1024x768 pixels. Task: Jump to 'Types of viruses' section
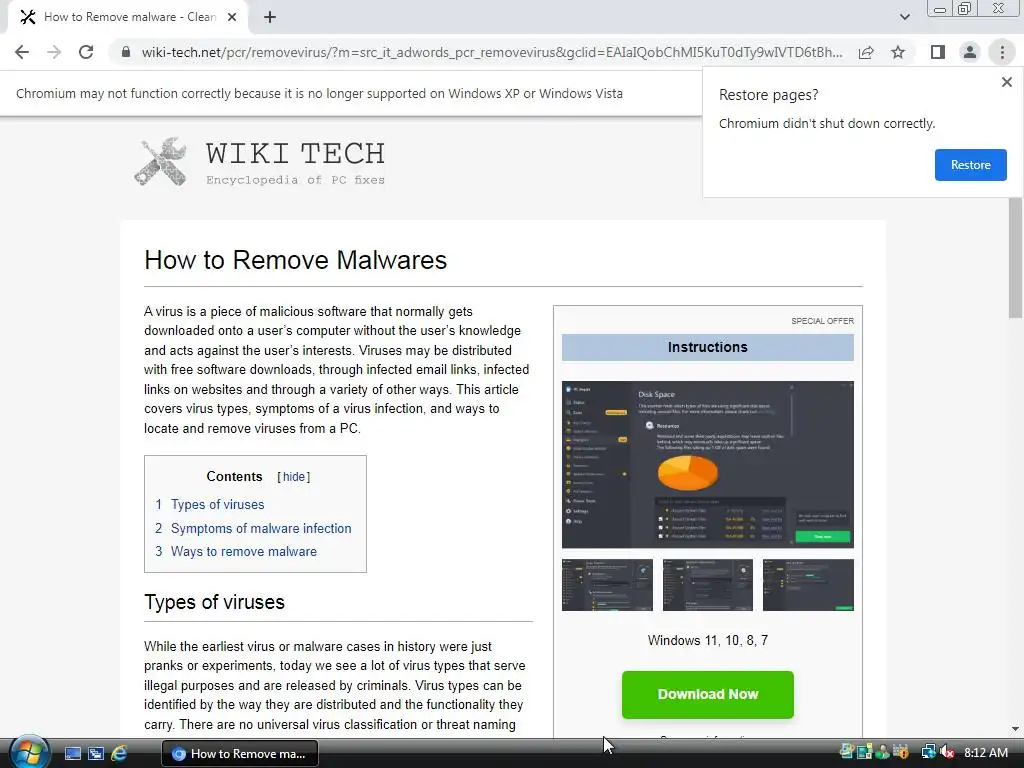pos(217,504)
